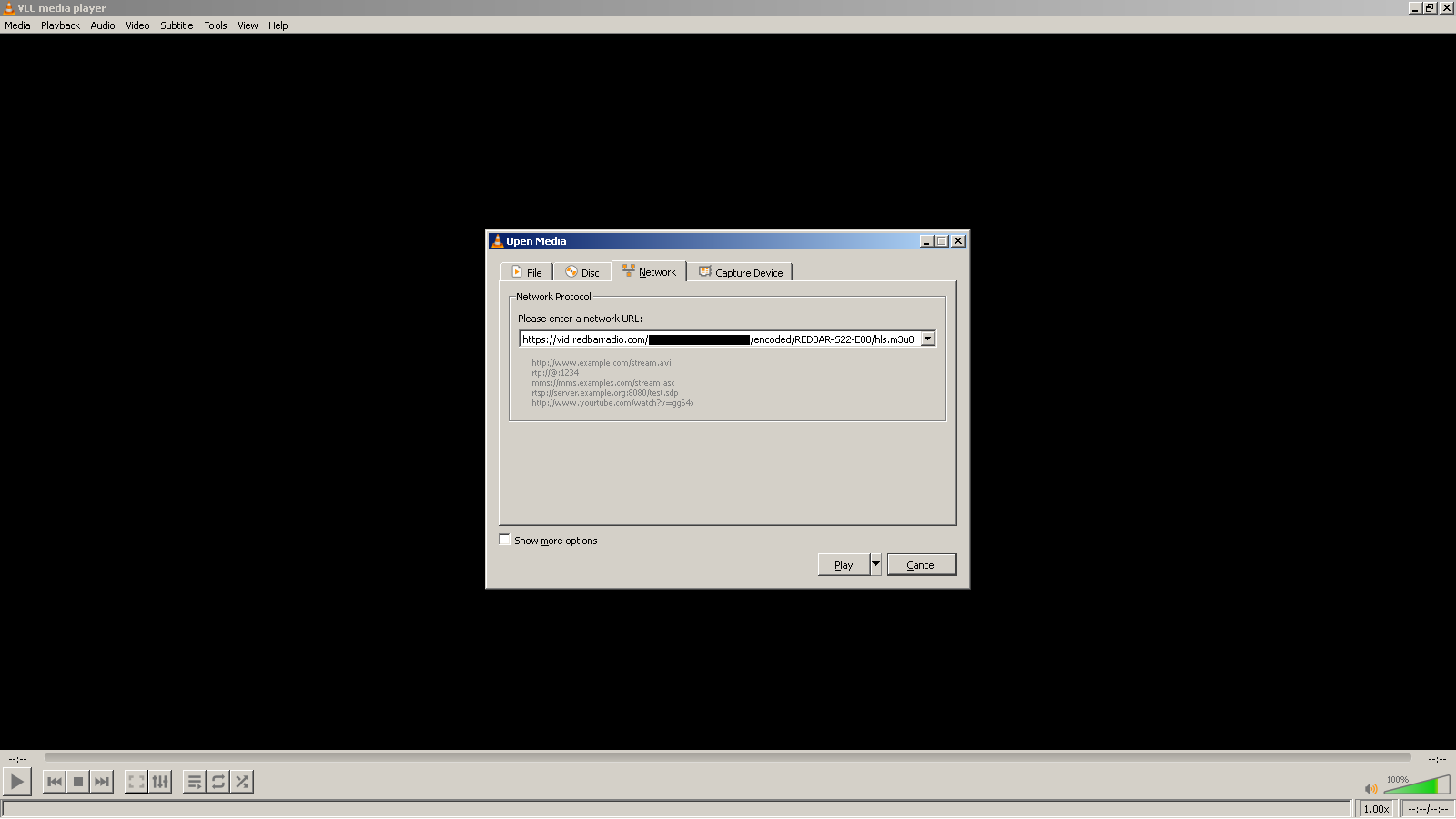Click the VLC cone icon in main title bar

click(8, 8)
